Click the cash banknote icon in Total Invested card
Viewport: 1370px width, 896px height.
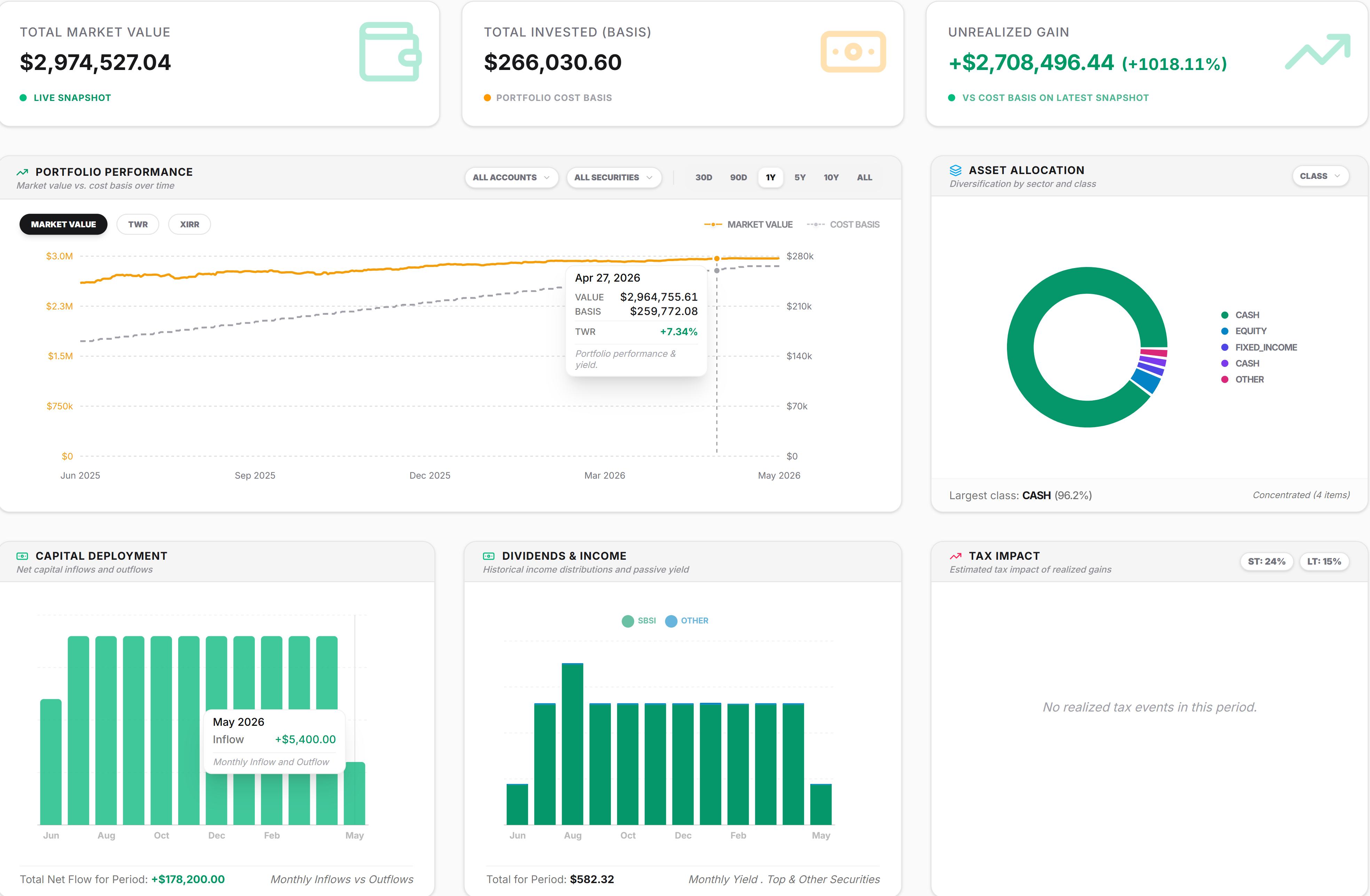852,52
